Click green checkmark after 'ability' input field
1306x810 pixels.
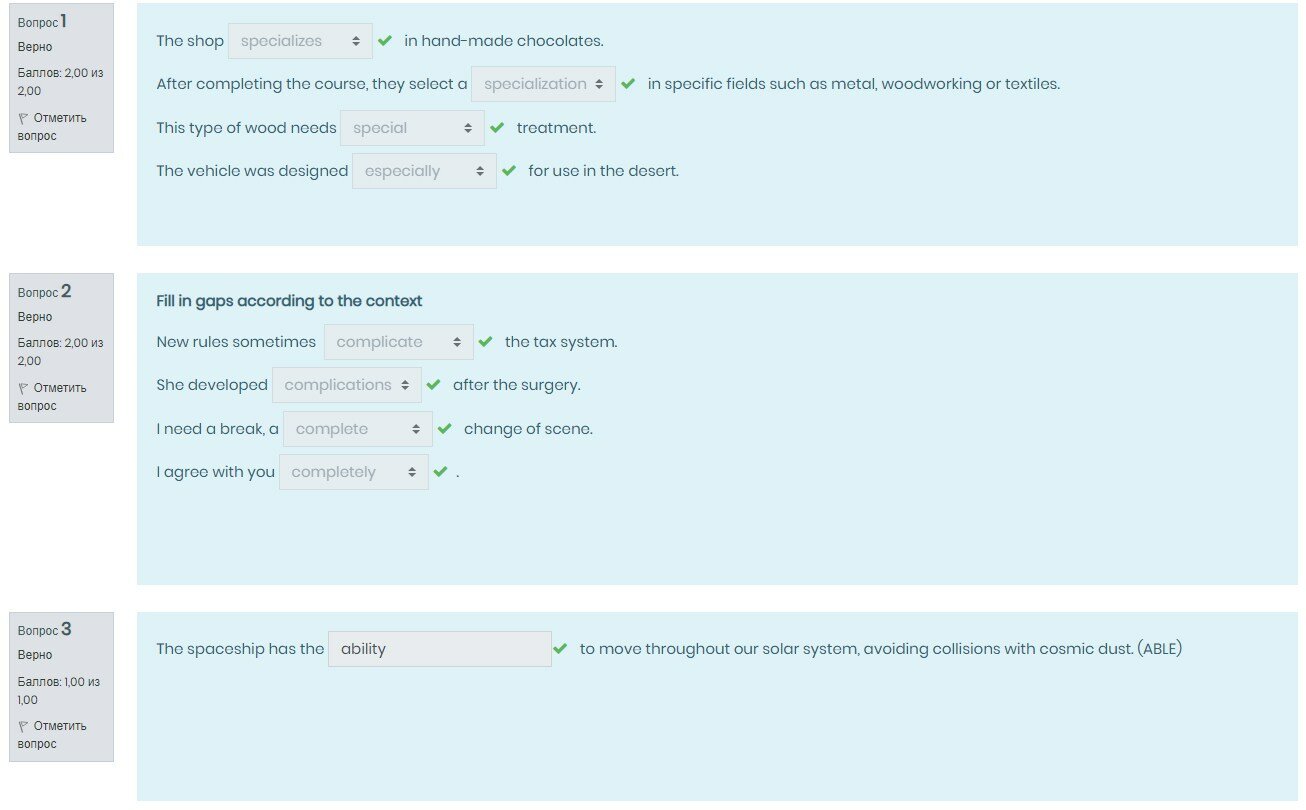point(560,649)
